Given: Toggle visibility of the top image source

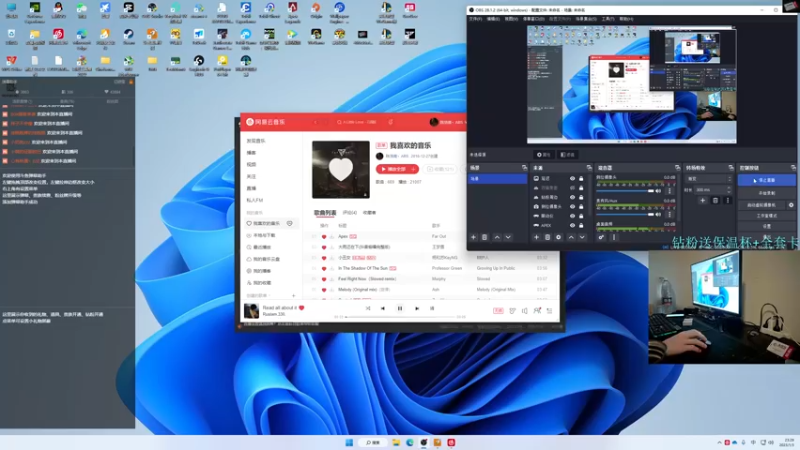Looking at the screenshot, I should click(572, 179).
